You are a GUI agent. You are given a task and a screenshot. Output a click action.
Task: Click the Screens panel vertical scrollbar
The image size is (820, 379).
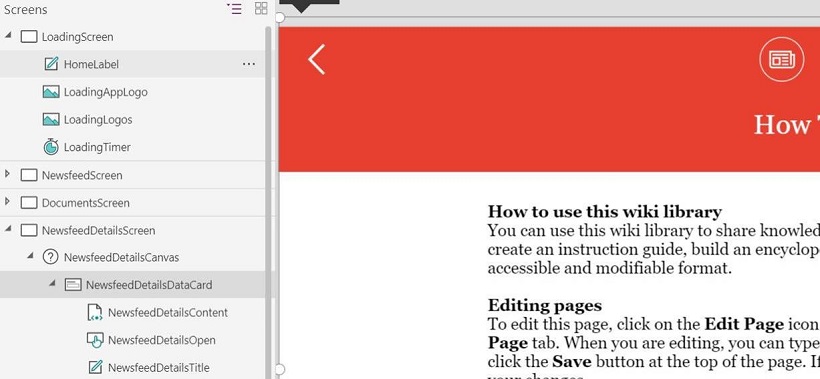click(269, 201)
